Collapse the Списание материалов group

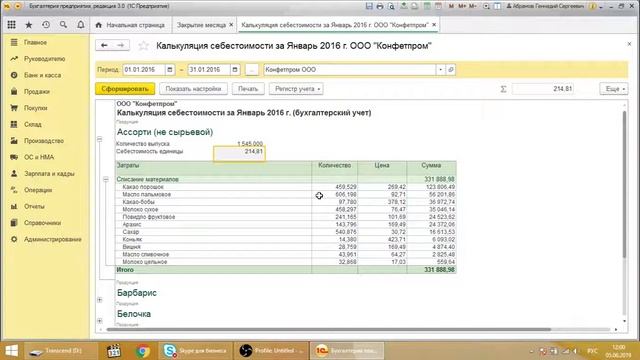pos(106,180)
